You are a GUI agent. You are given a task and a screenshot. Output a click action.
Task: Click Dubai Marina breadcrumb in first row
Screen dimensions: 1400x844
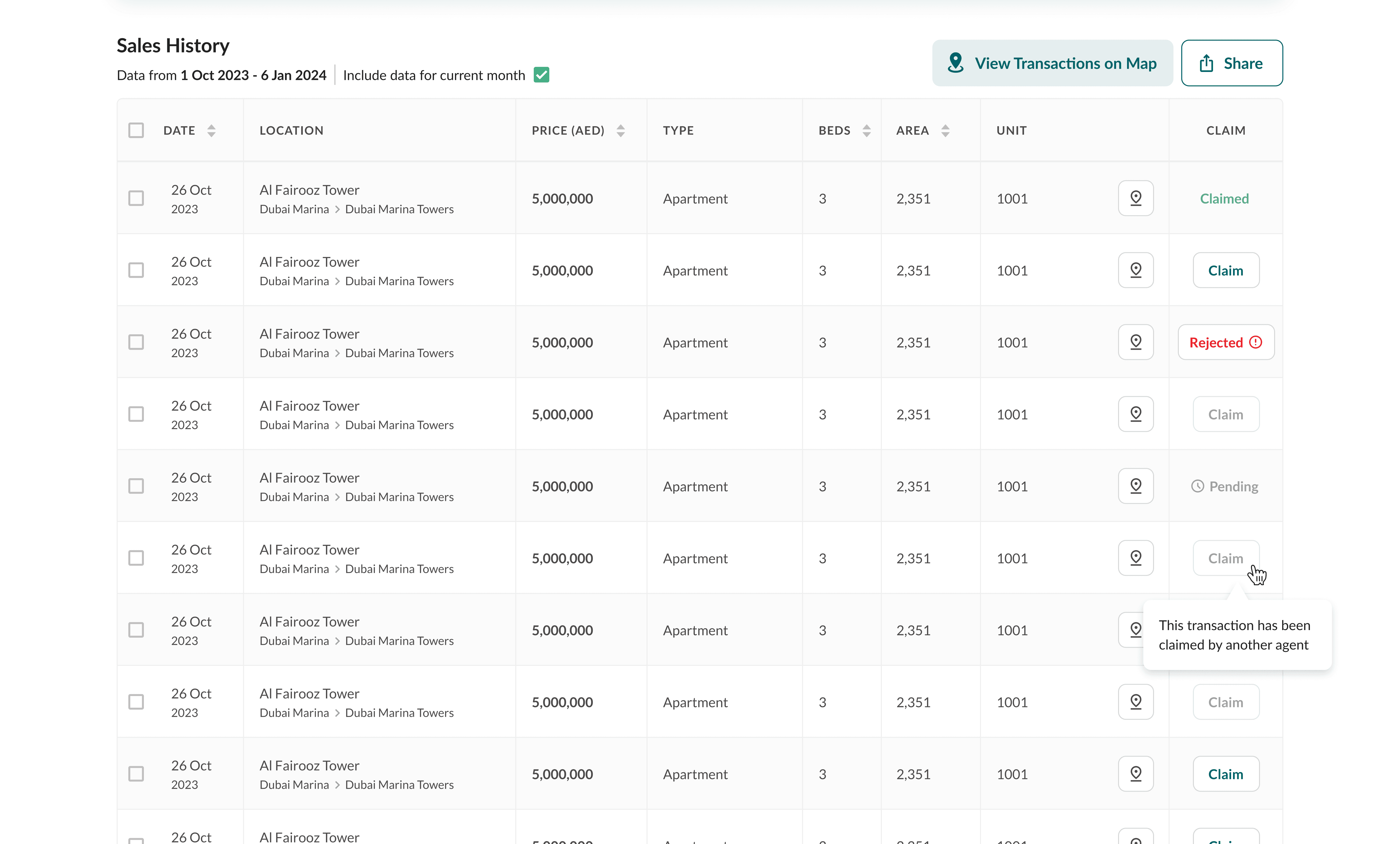(294, 209)
